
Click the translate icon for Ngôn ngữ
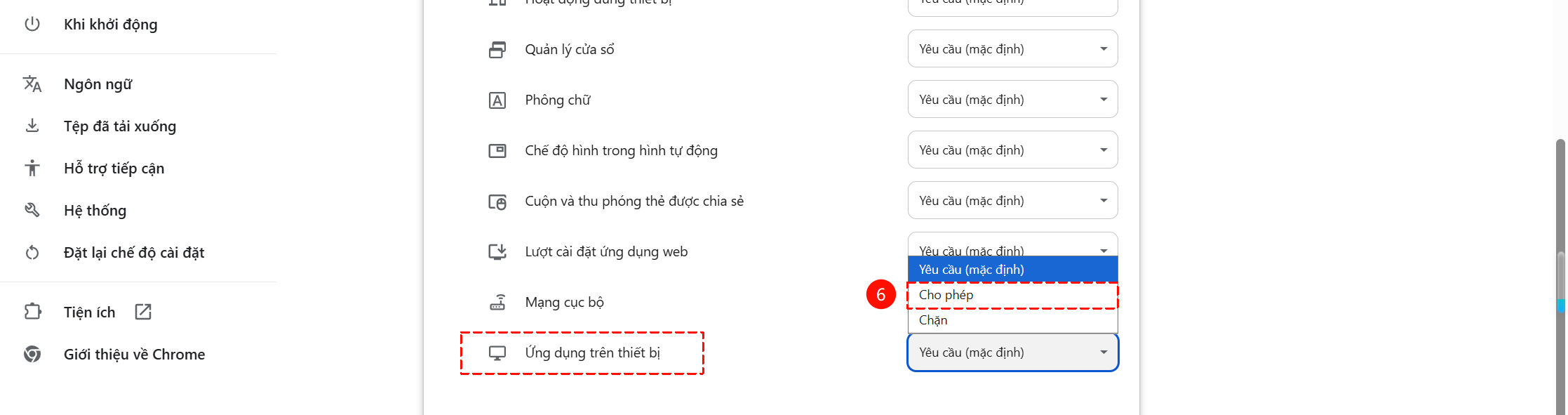pyautogui.click(x=32, y=84)
